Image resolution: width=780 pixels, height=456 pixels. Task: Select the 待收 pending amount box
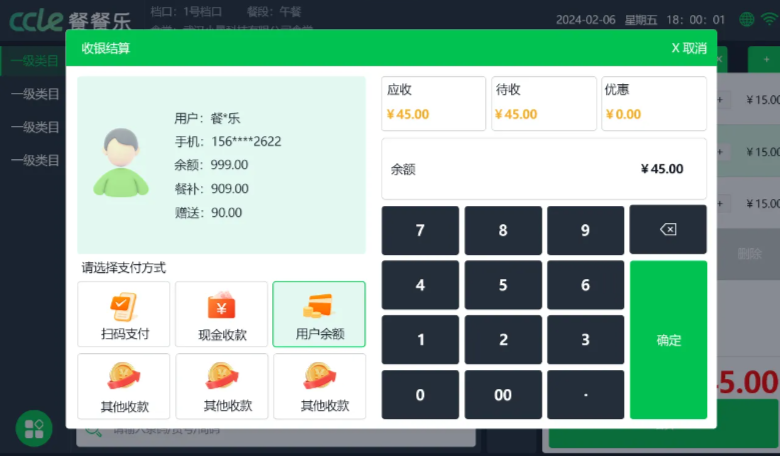(543, 103)
